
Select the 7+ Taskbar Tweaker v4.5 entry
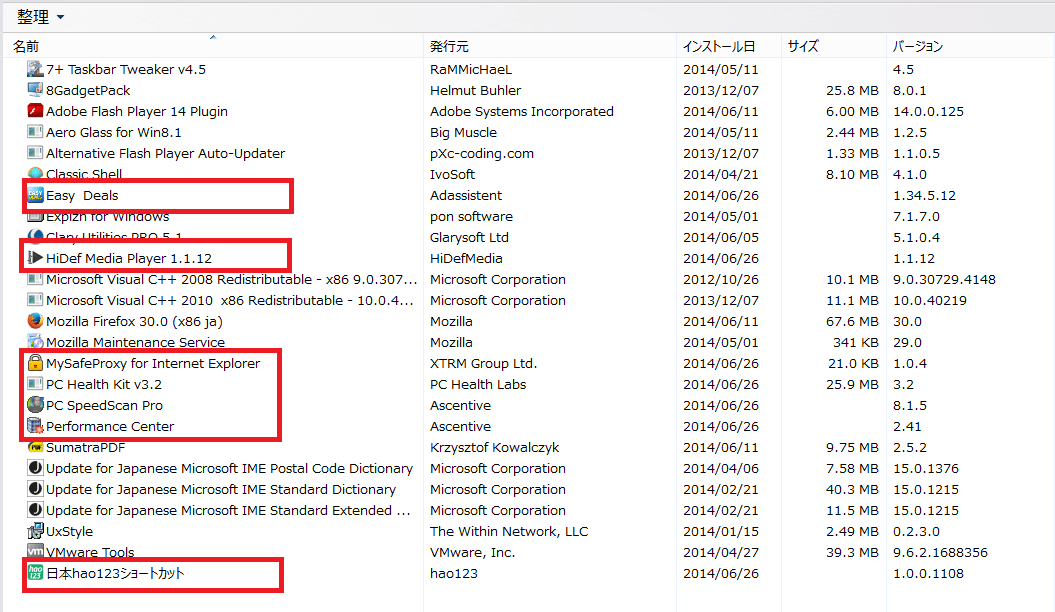[126, 69]
